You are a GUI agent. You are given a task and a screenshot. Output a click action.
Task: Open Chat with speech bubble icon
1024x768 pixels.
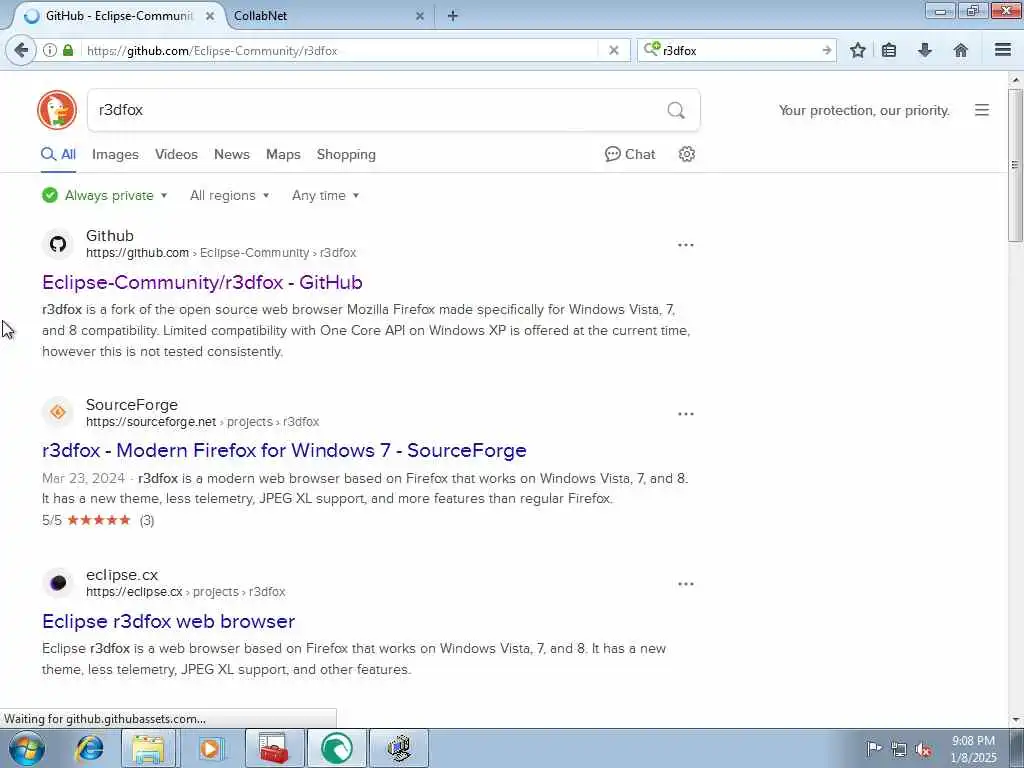click(x=630, y=154)
